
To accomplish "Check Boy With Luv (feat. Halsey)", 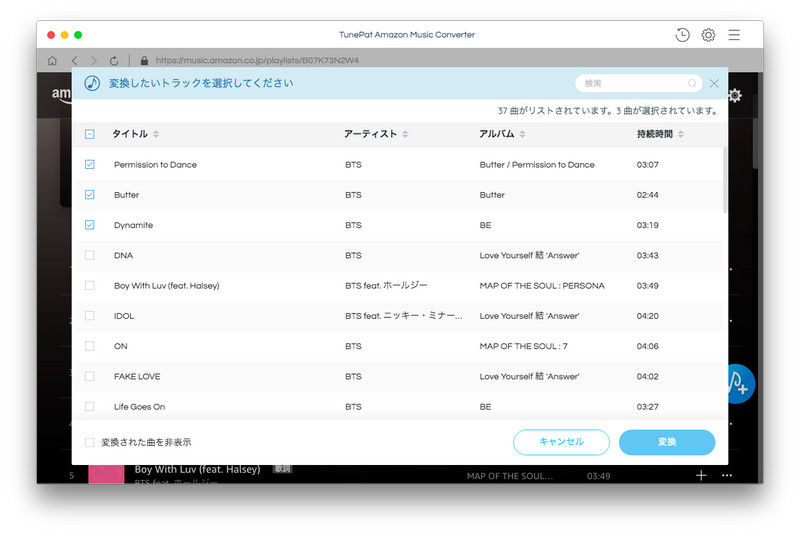I will pos(90,286).
